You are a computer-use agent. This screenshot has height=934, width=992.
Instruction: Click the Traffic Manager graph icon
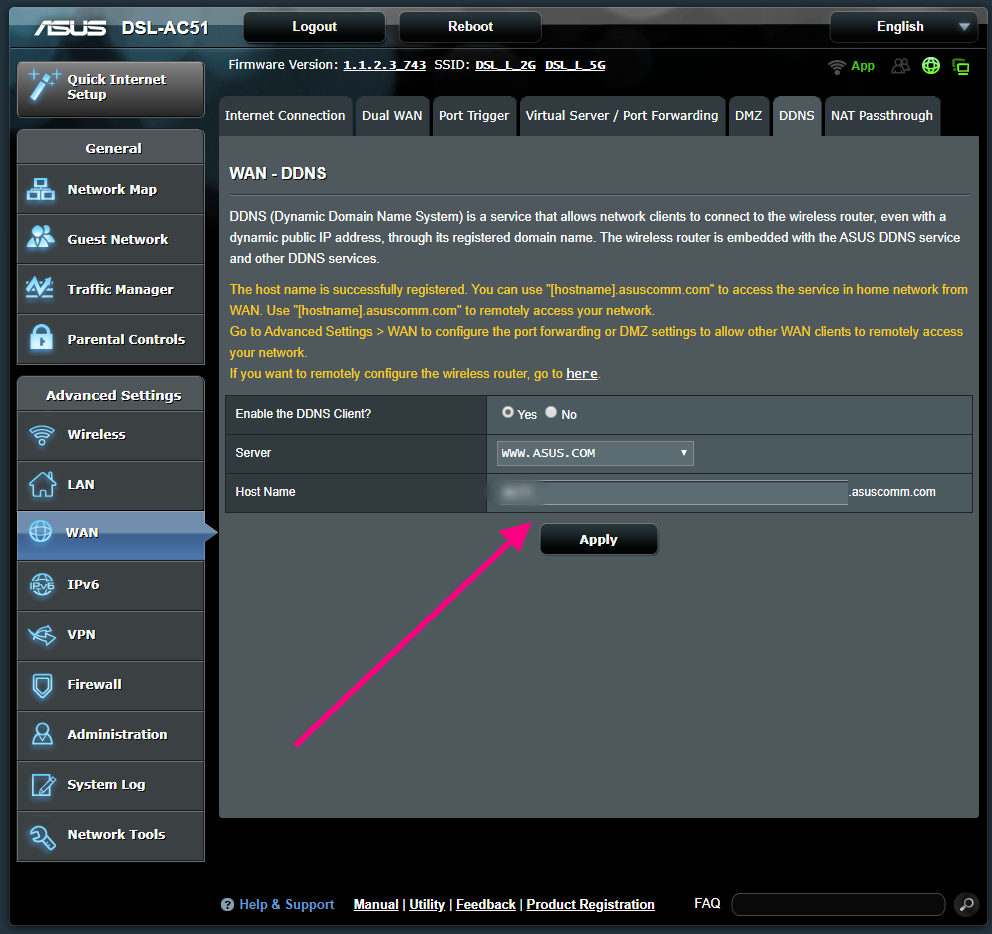40,288
